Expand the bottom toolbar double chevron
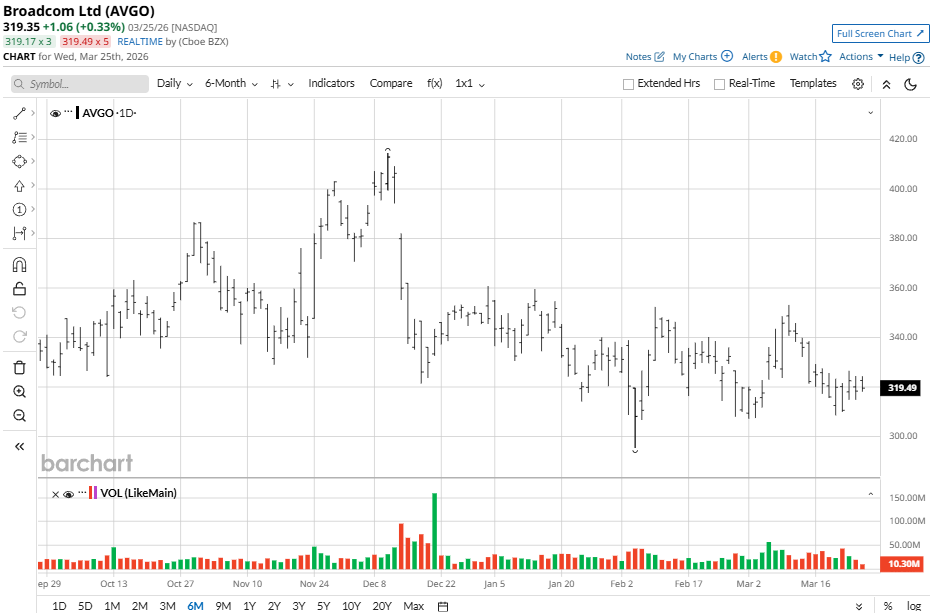 pyautogui.click(x=858, y=606)
